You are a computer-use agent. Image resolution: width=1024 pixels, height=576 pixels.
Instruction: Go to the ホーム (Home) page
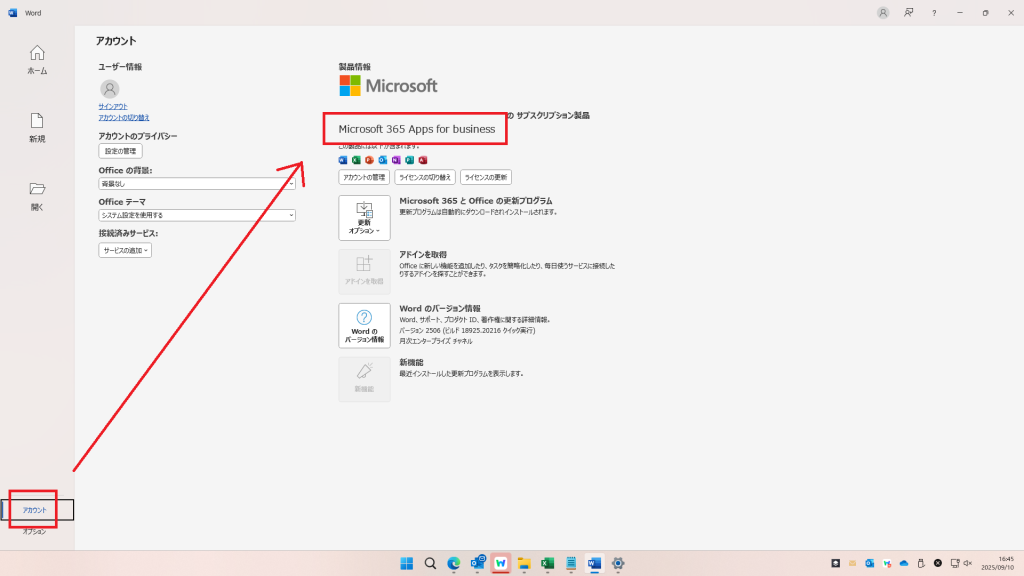(37, 59)
